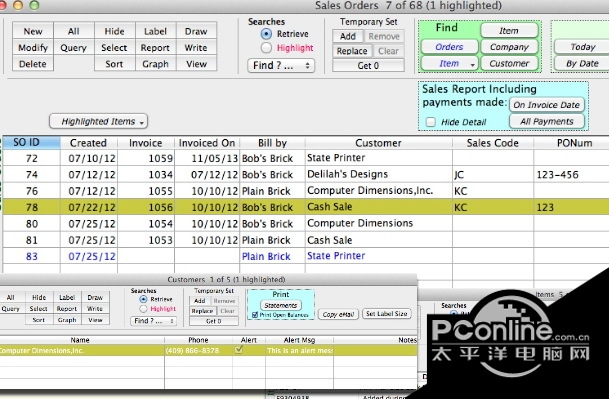
Task: Click On Invoice Date report button
Action: [x=546, y=105]
